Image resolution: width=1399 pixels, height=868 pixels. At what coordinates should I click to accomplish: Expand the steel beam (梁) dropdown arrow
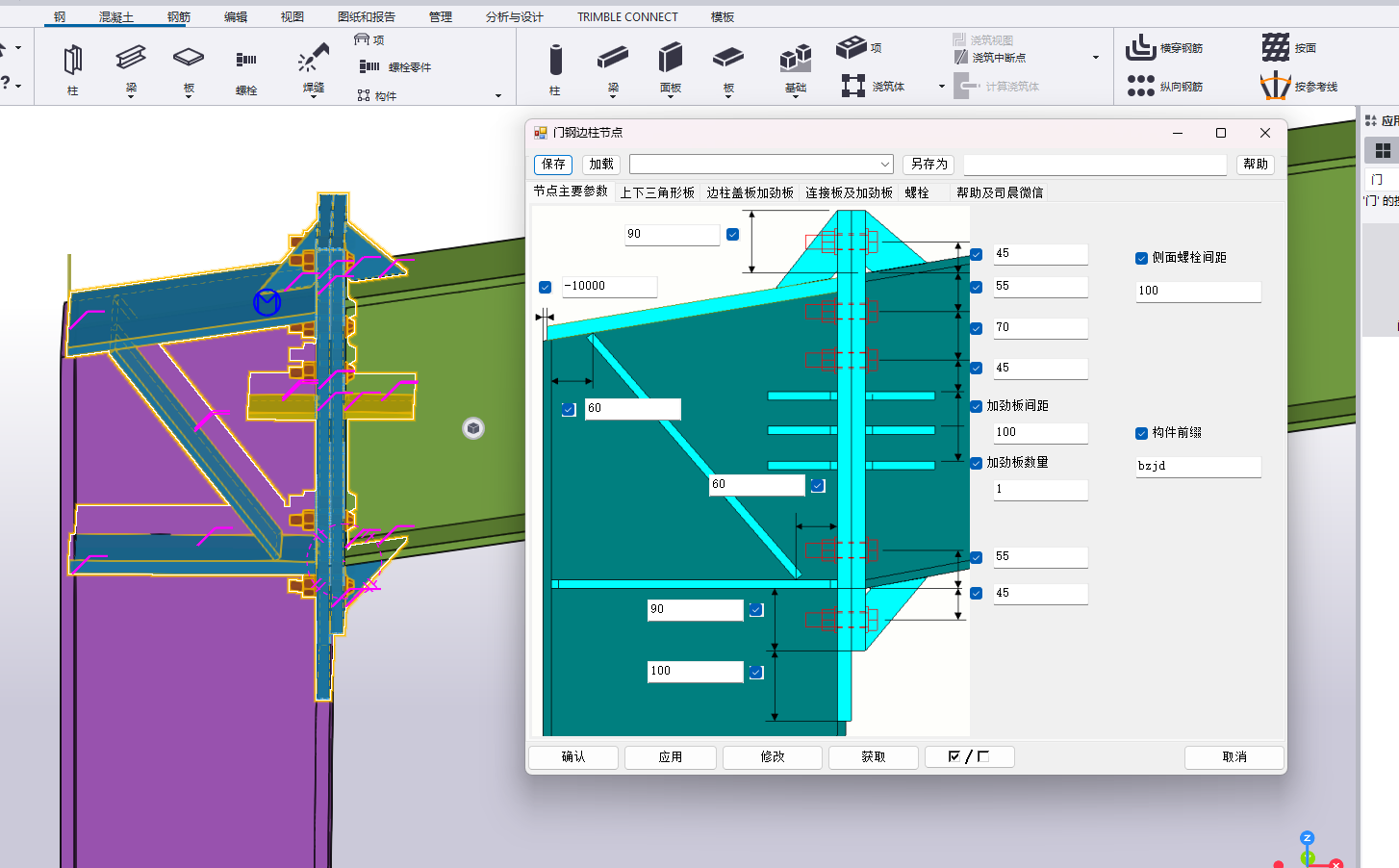tap(131, 96)
